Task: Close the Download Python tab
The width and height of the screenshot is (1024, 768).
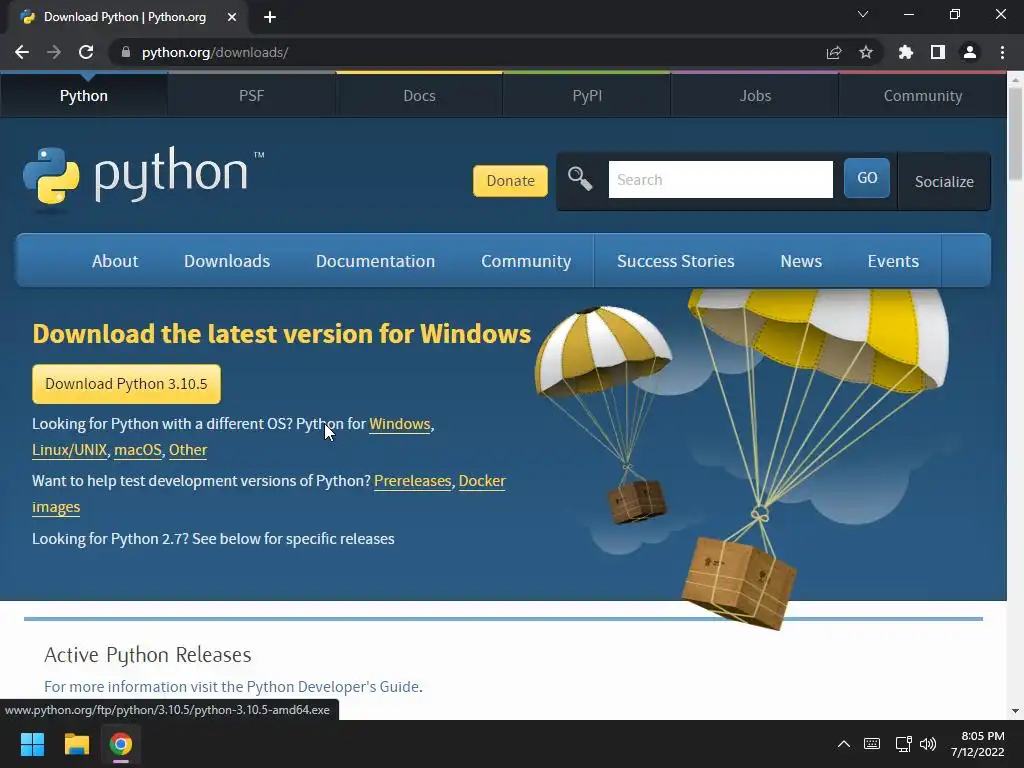Action: click(x=232, y=17)
